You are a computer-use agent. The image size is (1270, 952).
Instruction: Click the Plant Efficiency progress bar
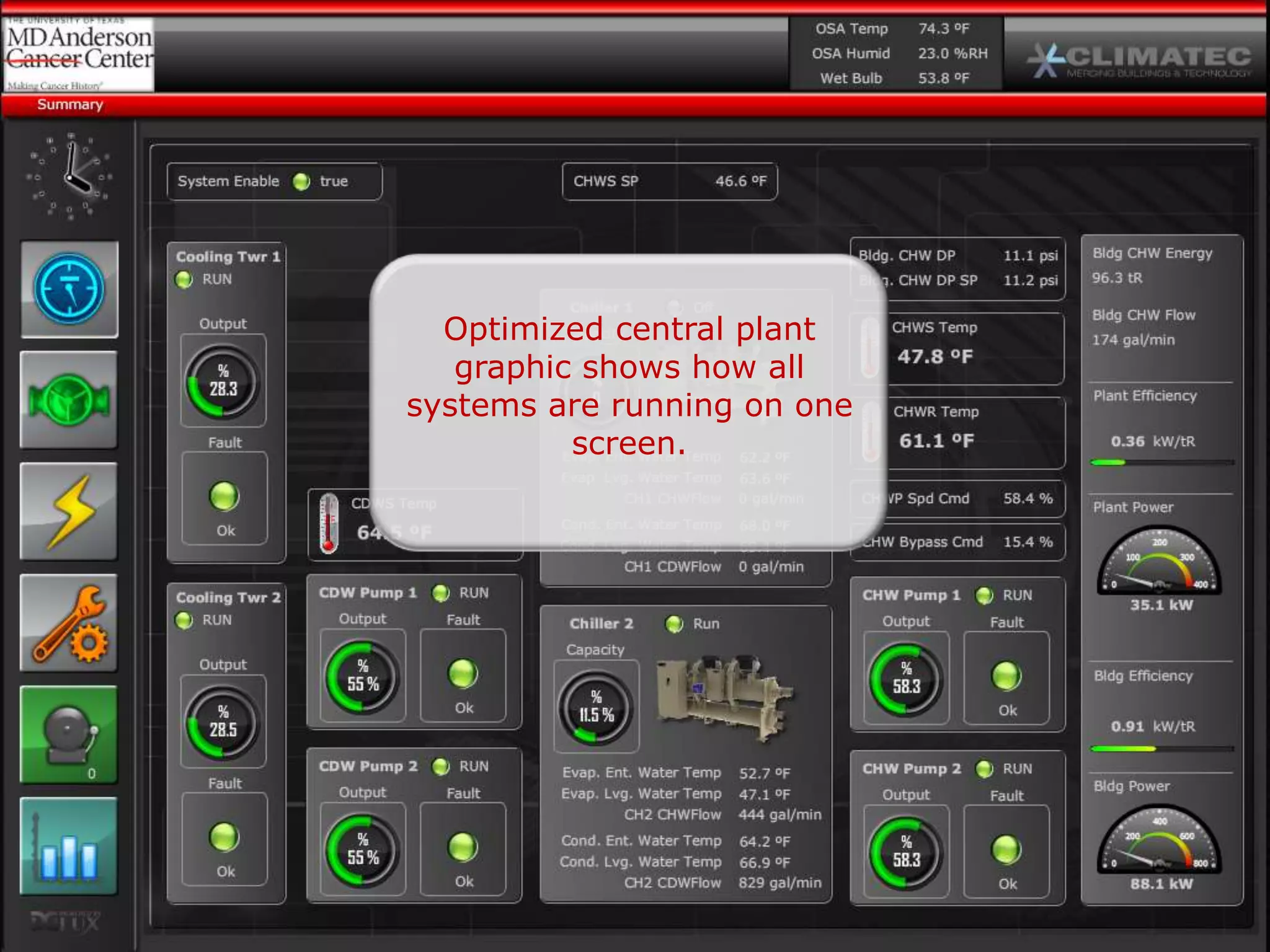[1162, 462]
